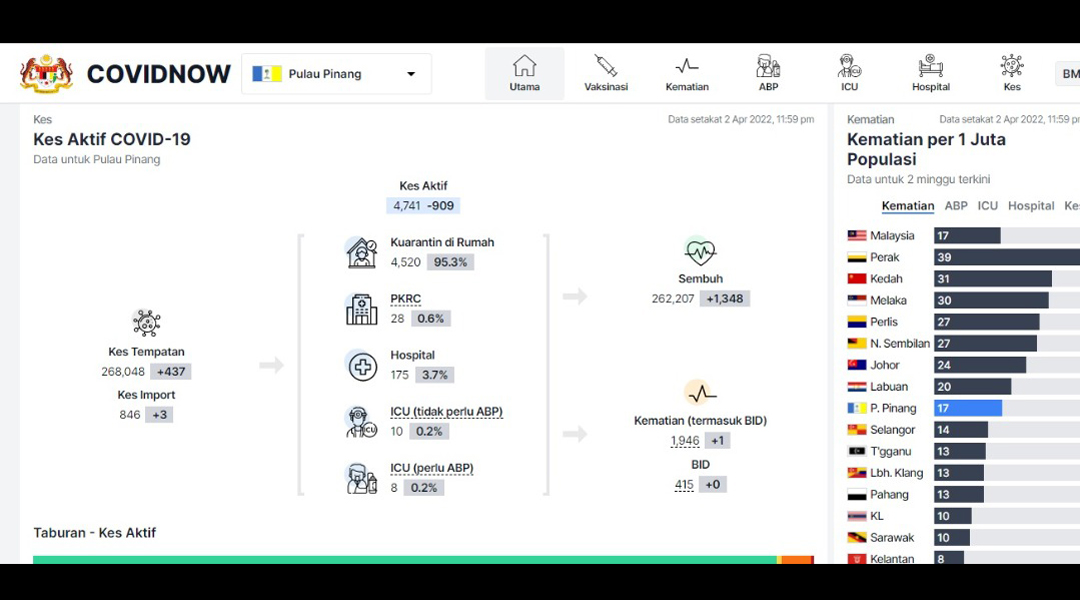
Task: Open the Vaksinasi syringe tab
Action: [x=605, y=73]
